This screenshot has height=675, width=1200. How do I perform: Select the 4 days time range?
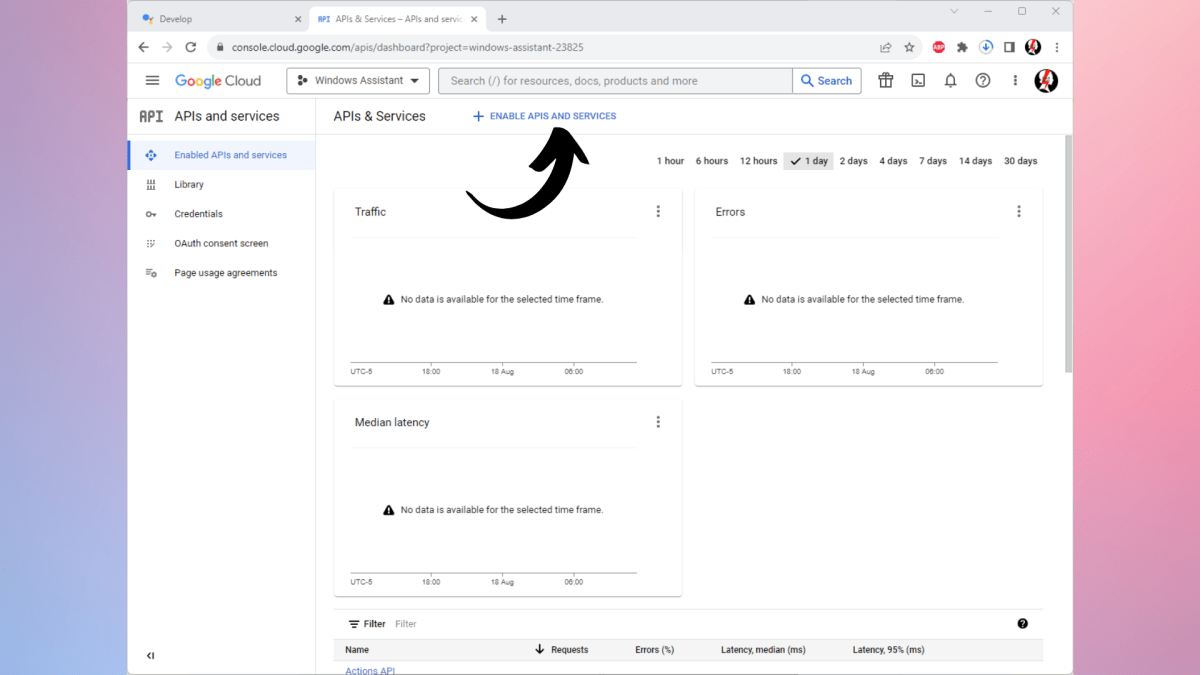coord(893,161)
